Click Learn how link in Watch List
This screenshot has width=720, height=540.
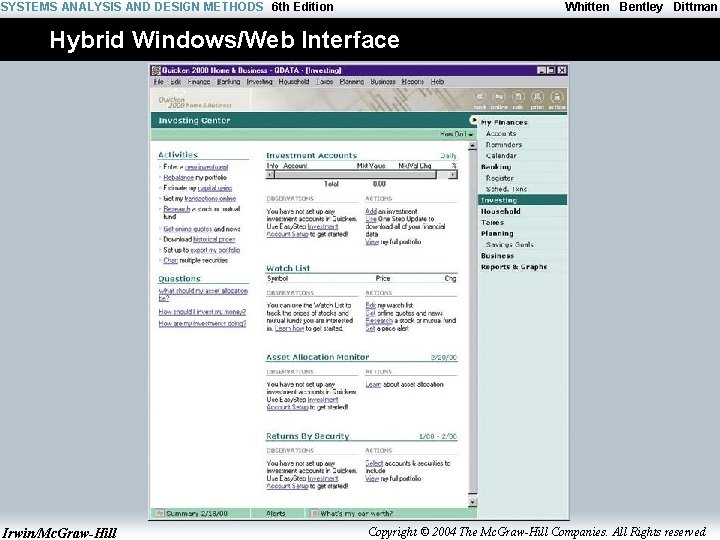[x=289, y=329]
